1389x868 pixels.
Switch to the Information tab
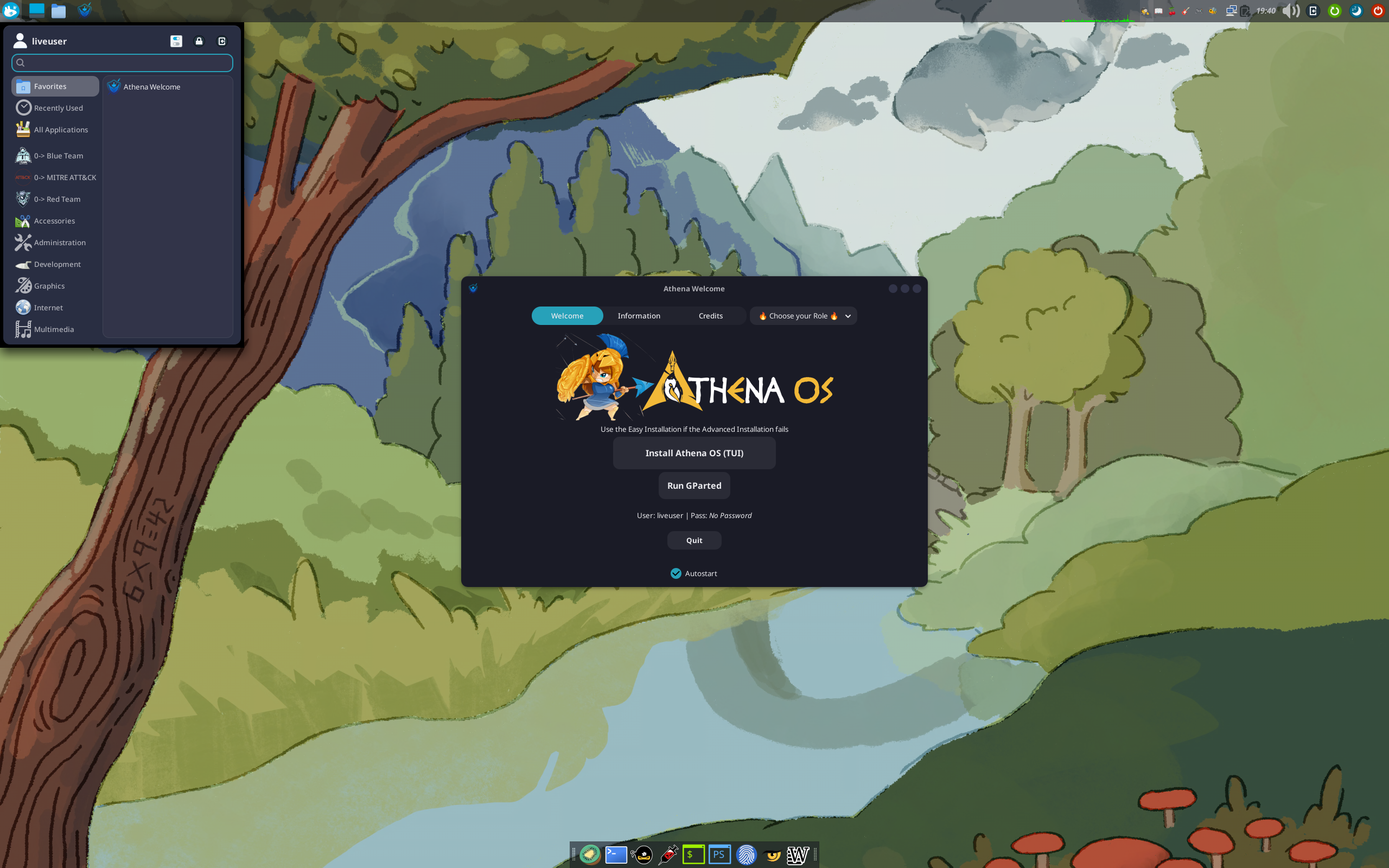[x=639, y=316]
